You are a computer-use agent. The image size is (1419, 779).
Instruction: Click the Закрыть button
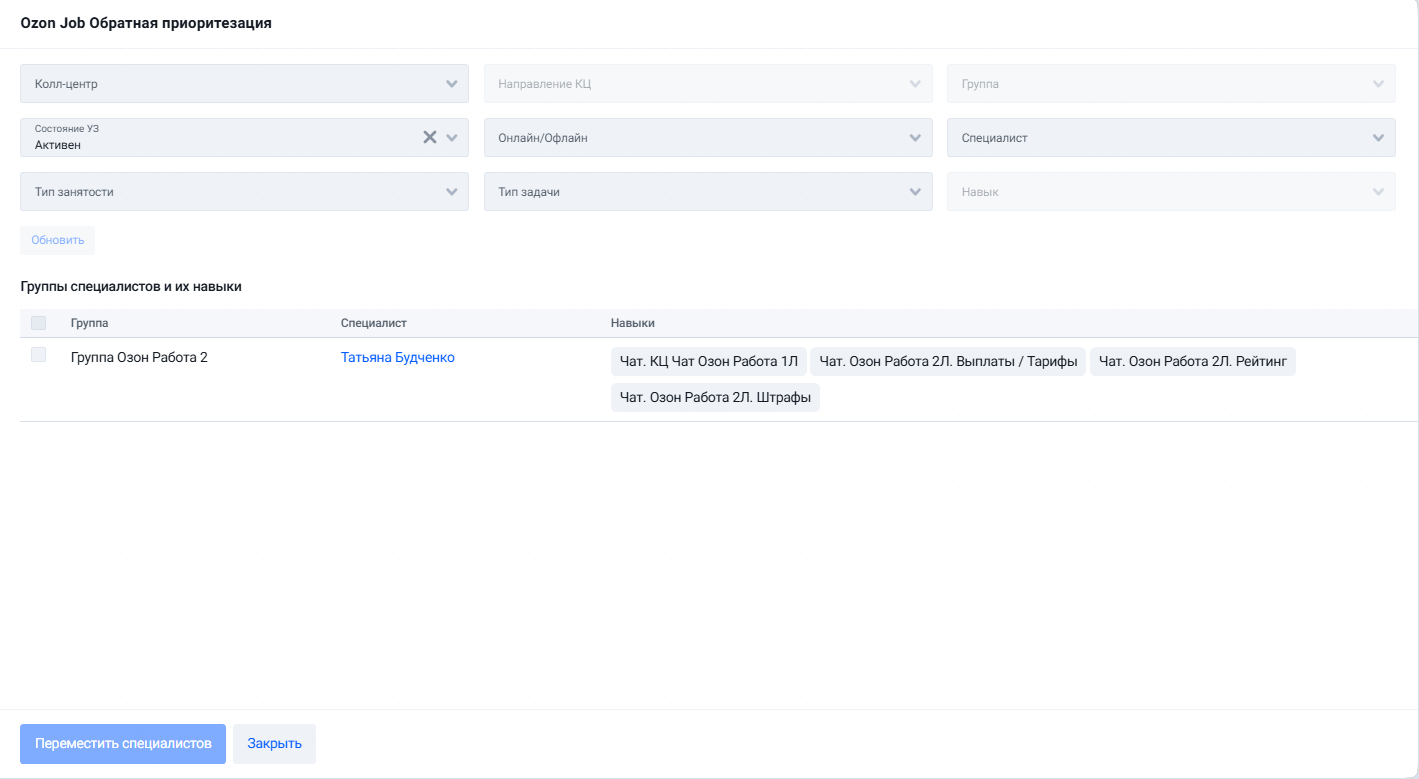click(x=275, y=744)
